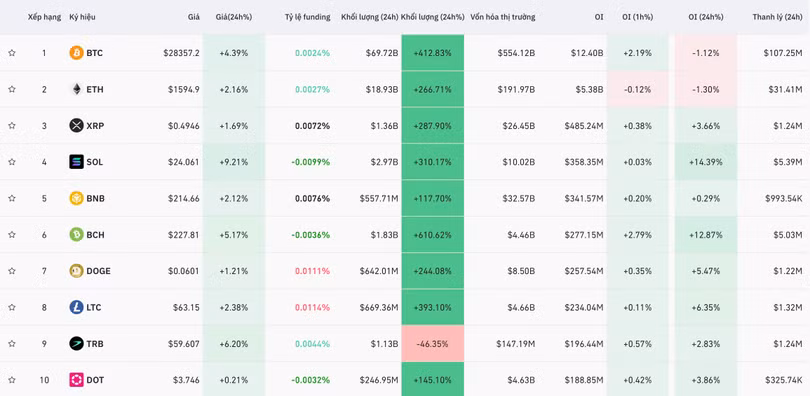Screen dimensions: 810x396
Task: Sort by Vốn hóa thị trường header
Action: click(503, 17)
